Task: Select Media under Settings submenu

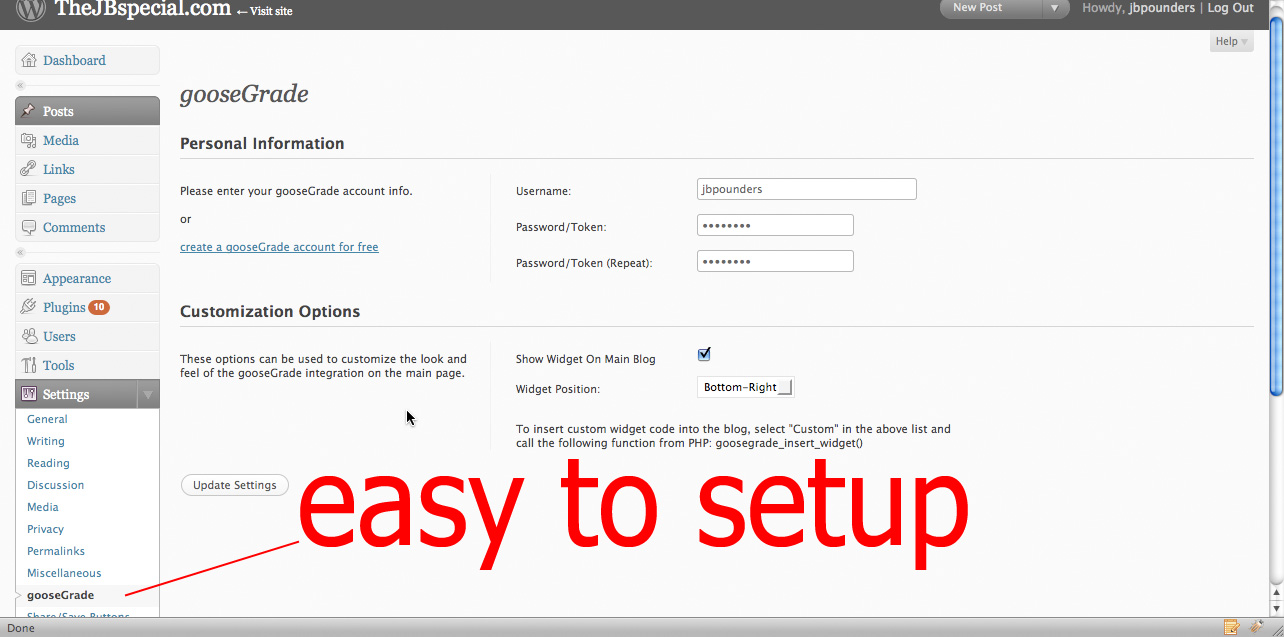Action: [43, 507]
